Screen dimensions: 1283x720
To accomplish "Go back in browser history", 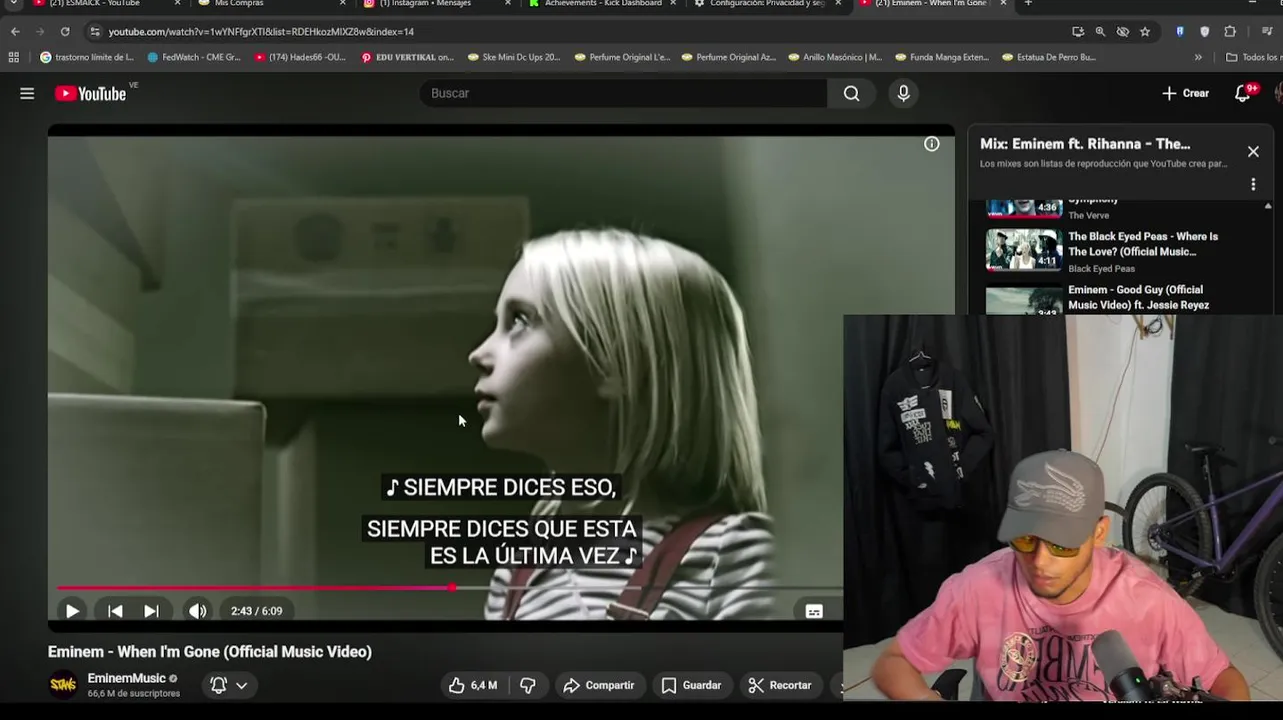I will (15, 31).
